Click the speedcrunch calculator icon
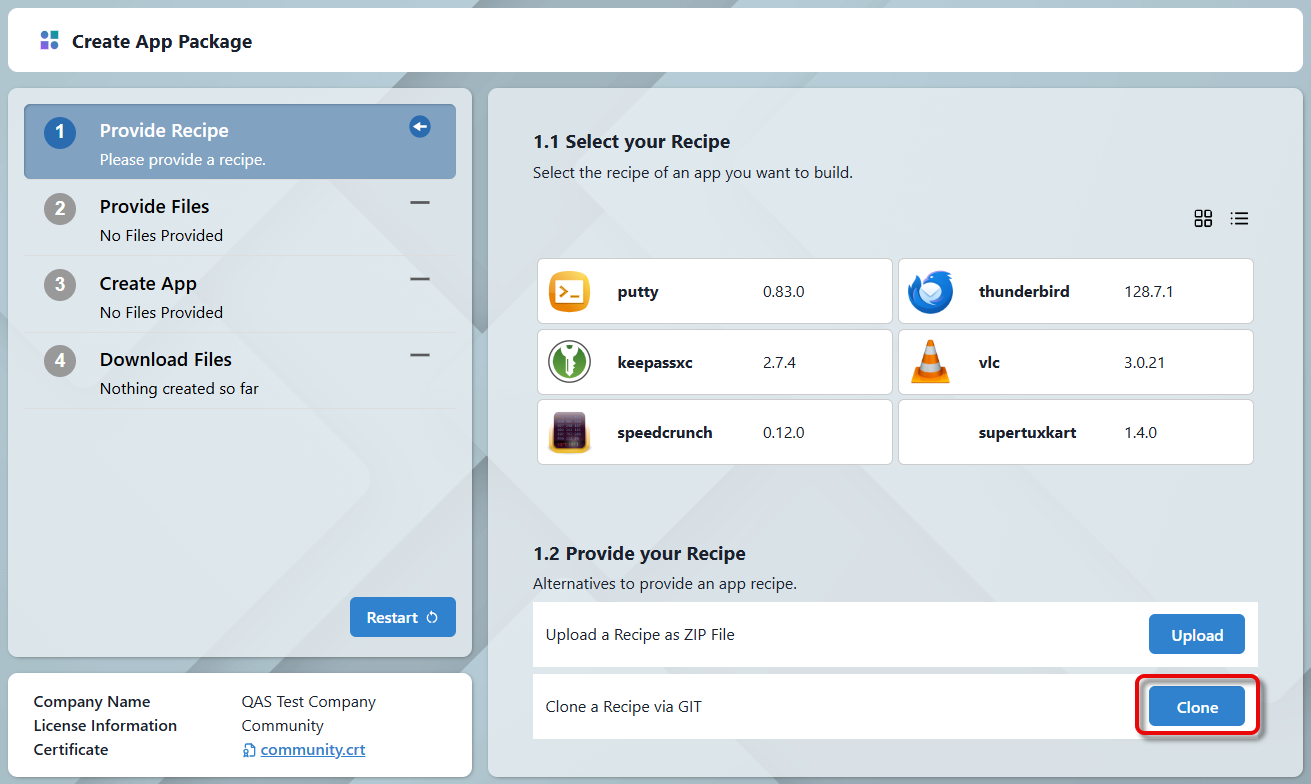 pyautogui.click(x=569, y=432)
